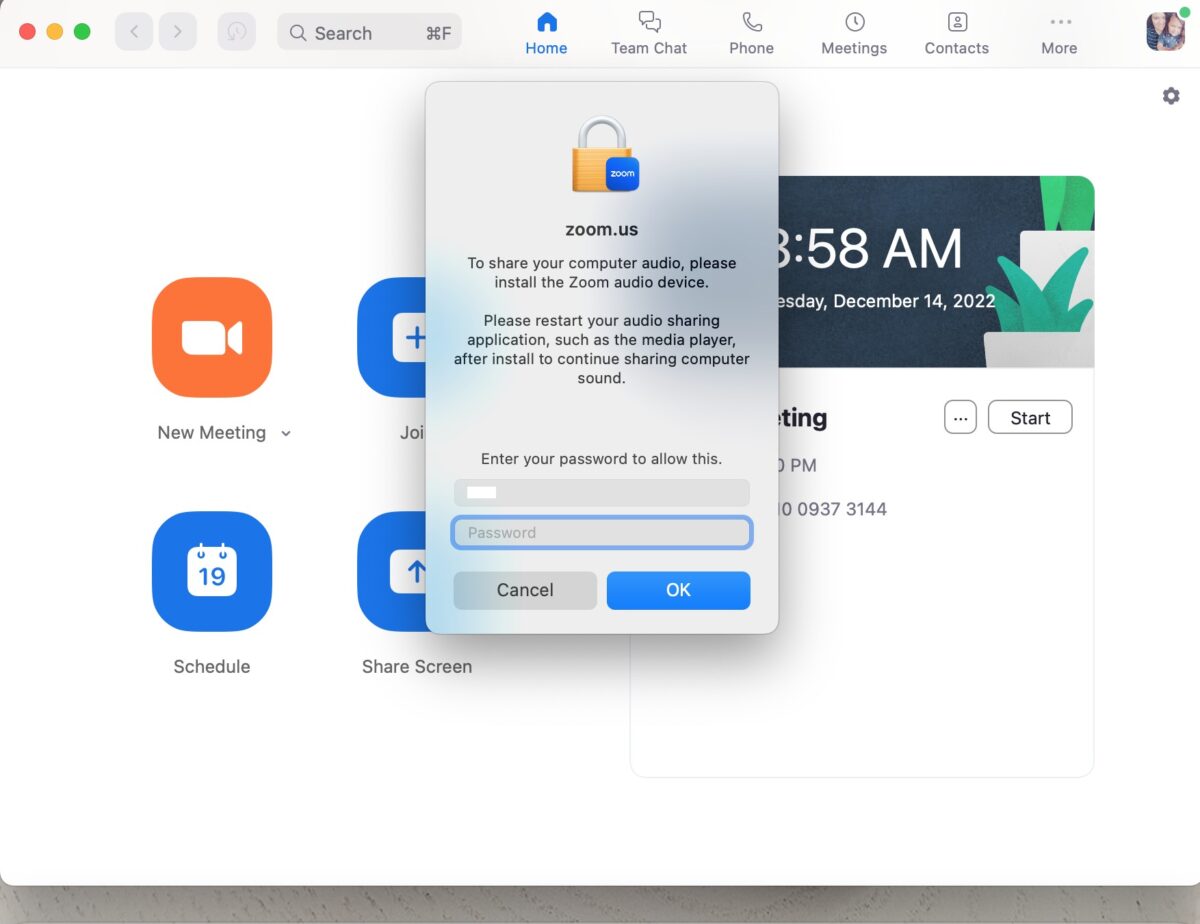
Task: Go back with the left chevron
Action: click(134, 32)
